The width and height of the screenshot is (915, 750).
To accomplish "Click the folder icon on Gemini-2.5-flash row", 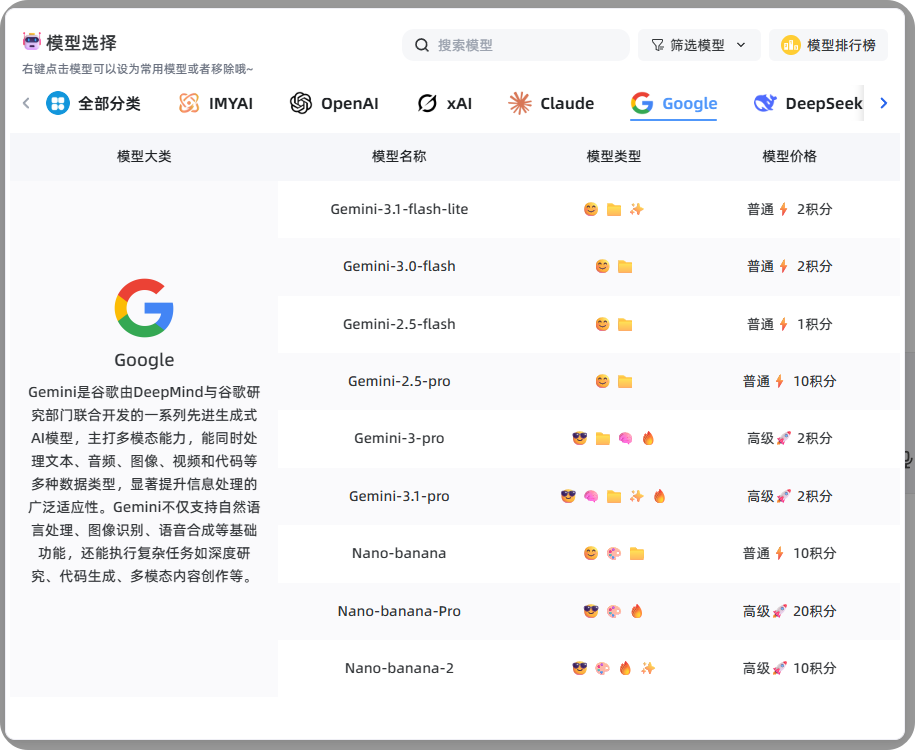I will (625, 324).
